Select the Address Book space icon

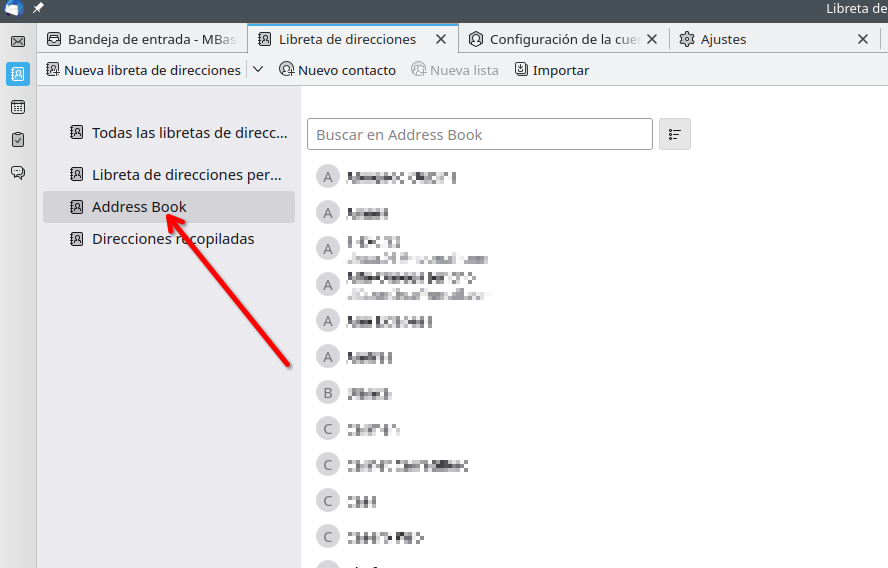(x=18, y=74)
